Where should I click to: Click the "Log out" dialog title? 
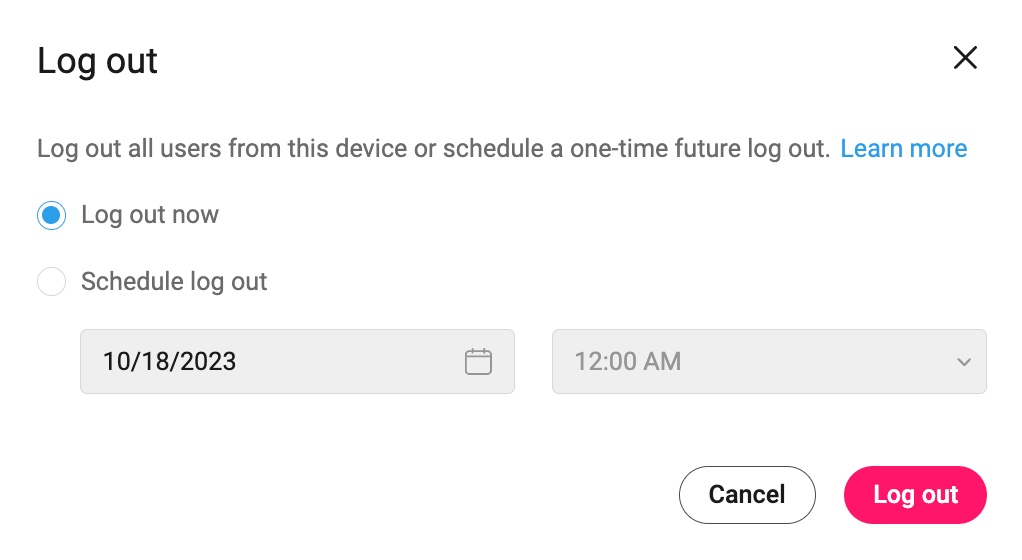click(98, 61)
